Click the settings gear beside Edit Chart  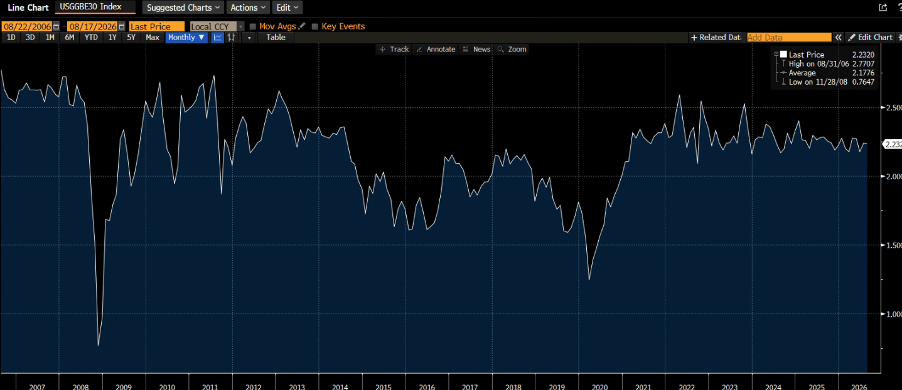coord(899,37)
